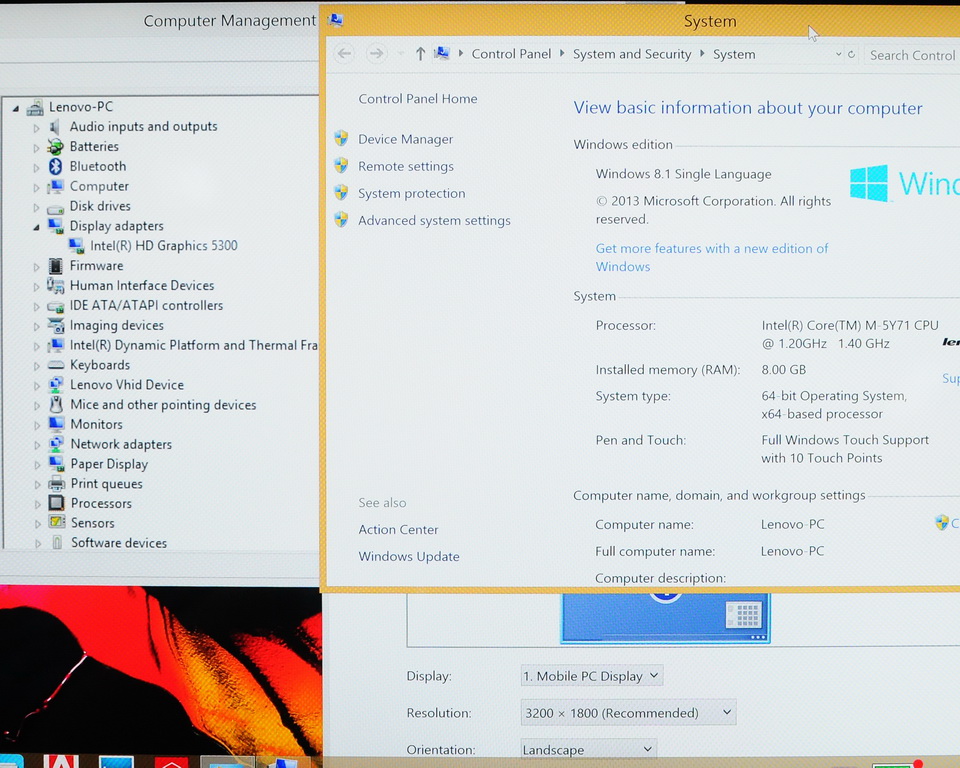
Task: Expand the Software devices node
Action: [x=37, y=544]
